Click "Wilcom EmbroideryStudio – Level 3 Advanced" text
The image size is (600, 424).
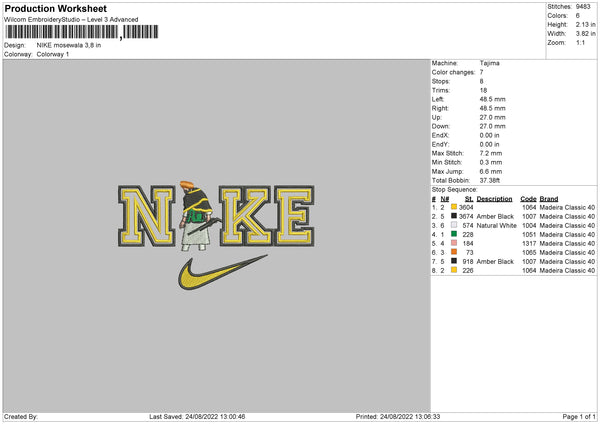pos(71,20)
